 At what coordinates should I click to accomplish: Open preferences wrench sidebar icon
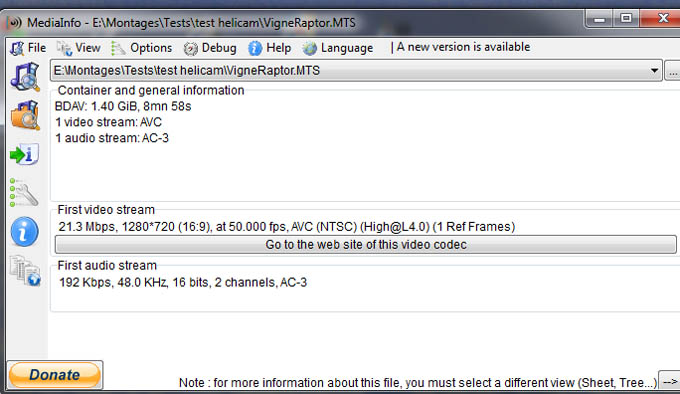[24, 193]
